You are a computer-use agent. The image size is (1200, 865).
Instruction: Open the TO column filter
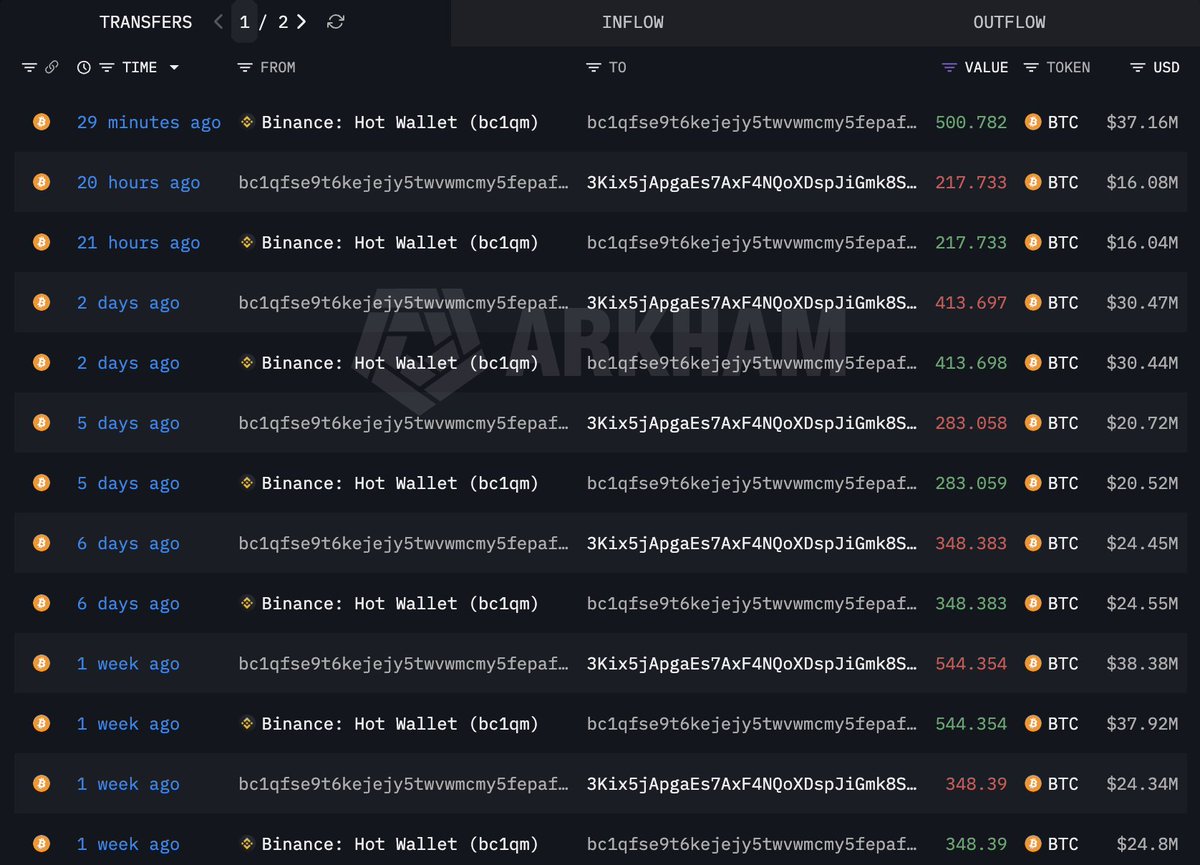coord(593,67)
